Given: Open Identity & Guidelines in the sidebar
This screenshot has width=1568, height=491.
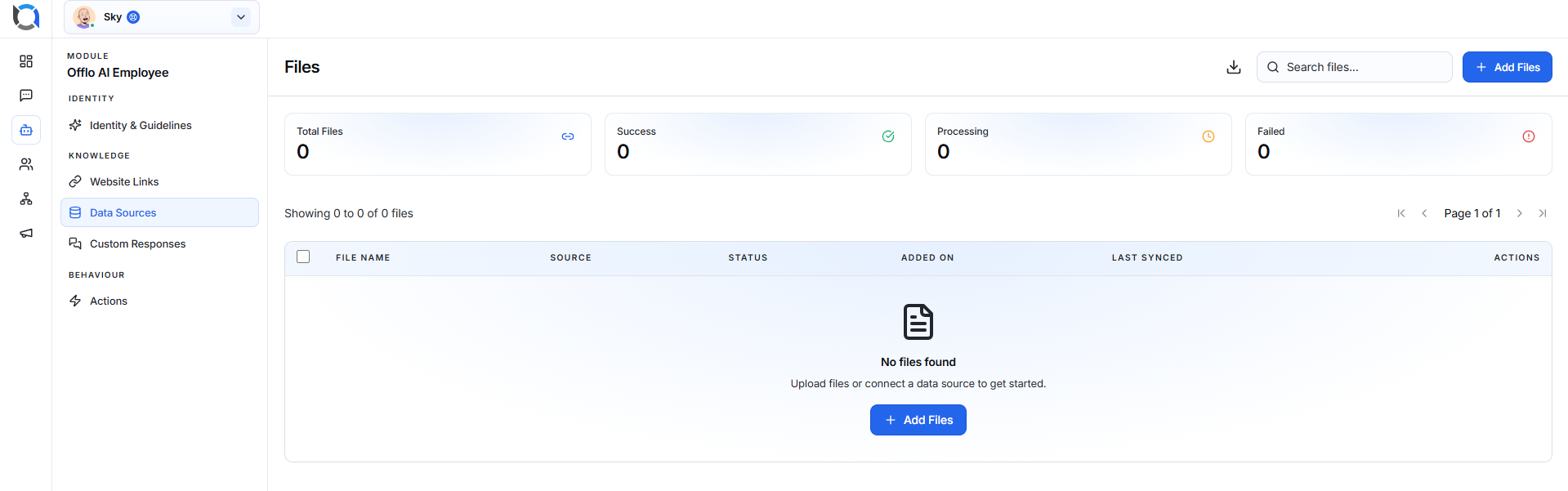Looking at the screenshot, I should 159,125.
